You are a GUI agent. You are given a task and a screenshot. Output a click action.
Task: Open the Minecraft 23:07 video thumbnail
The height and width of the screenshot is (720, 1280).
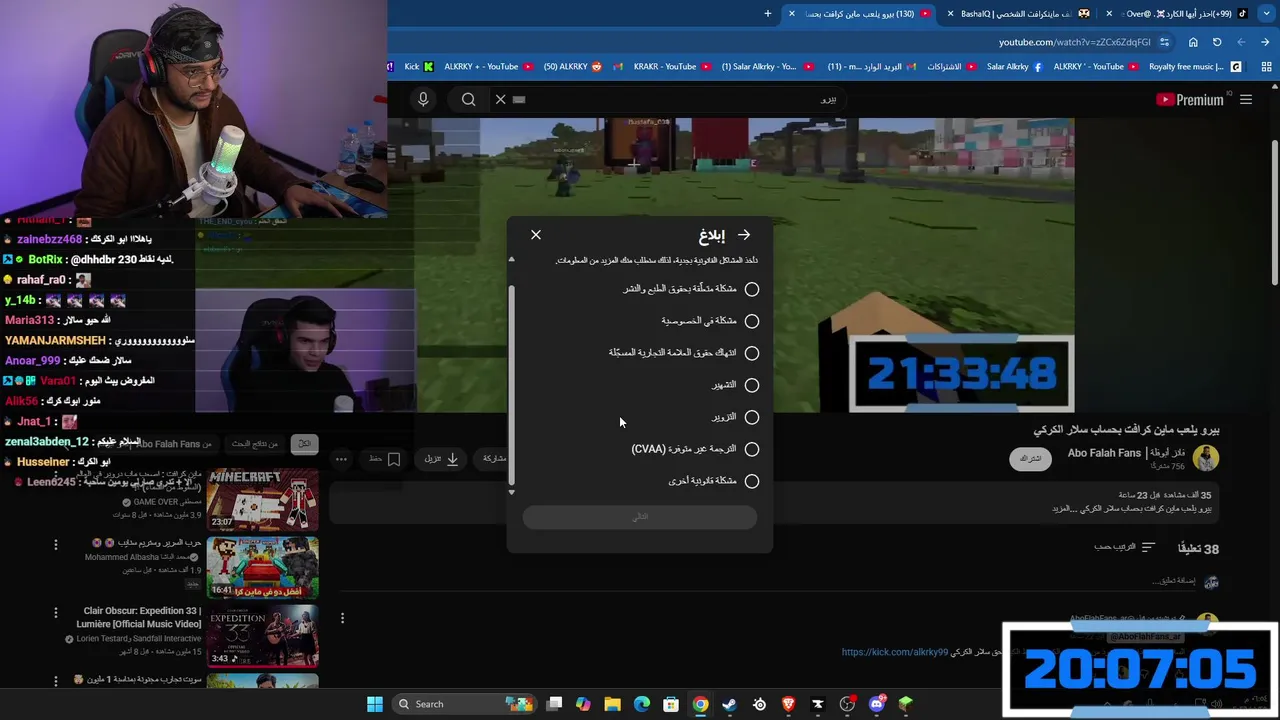coord(263,499)
